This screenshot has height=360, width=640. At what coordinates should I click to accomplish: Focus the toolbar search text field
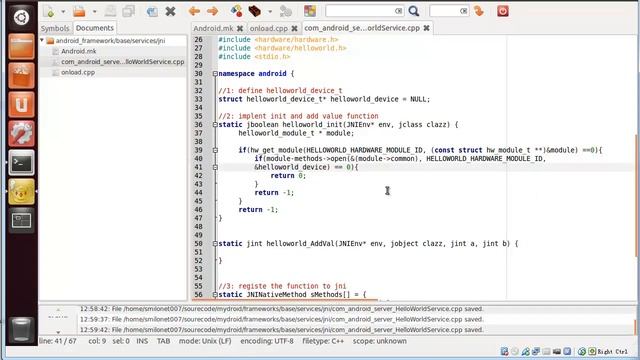pos(360,11)
